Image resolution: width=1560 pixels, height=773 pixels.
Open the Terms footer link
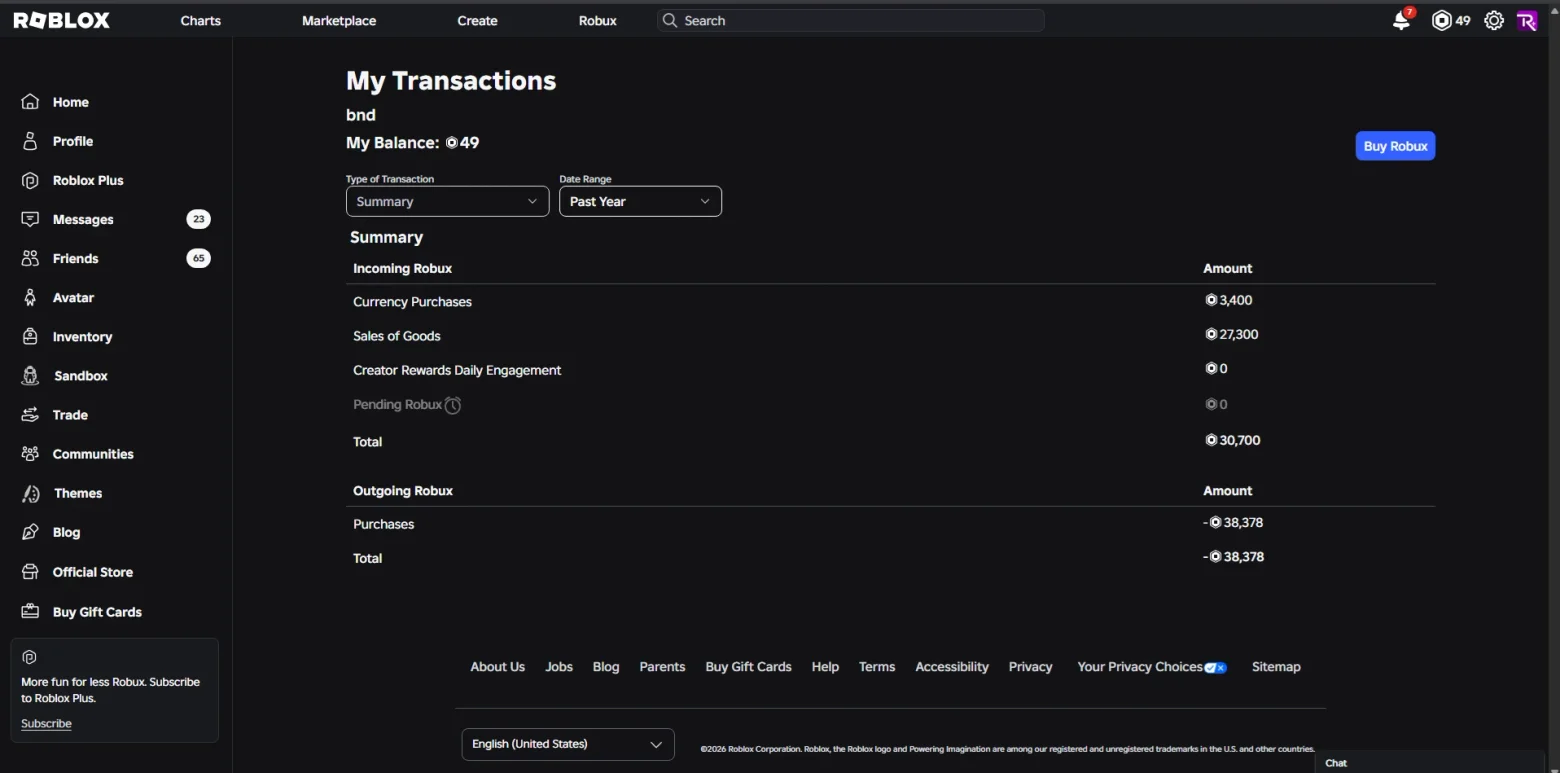click(x=877, y=667)
